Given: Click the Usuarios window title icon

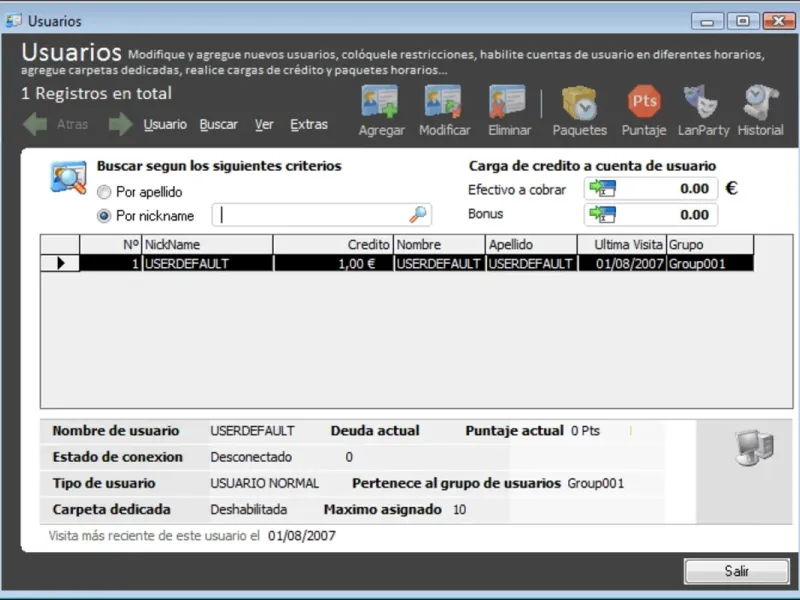Looking at the screenshot, I should [13, 20].
